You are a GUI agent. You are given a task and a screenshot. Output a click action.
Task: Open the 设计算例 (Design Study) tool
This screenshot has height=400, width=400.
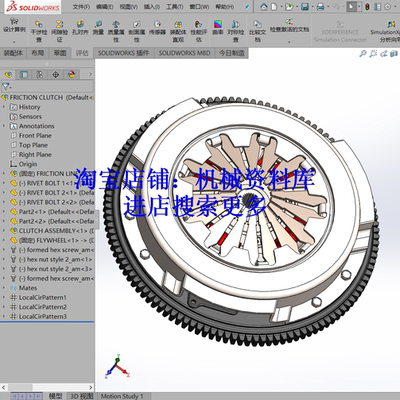14,26
